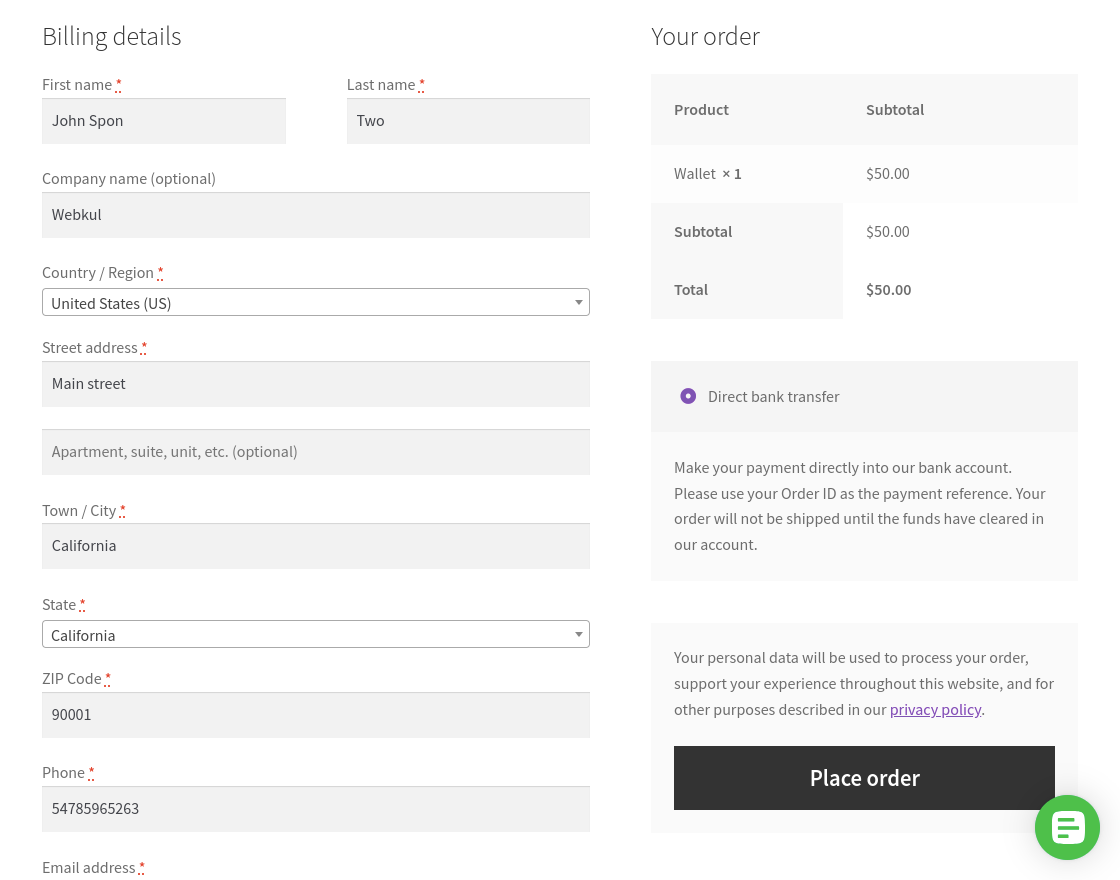Select the Town / City field showing California
The height and width of the screenshot is (880, 1120).
315,546
